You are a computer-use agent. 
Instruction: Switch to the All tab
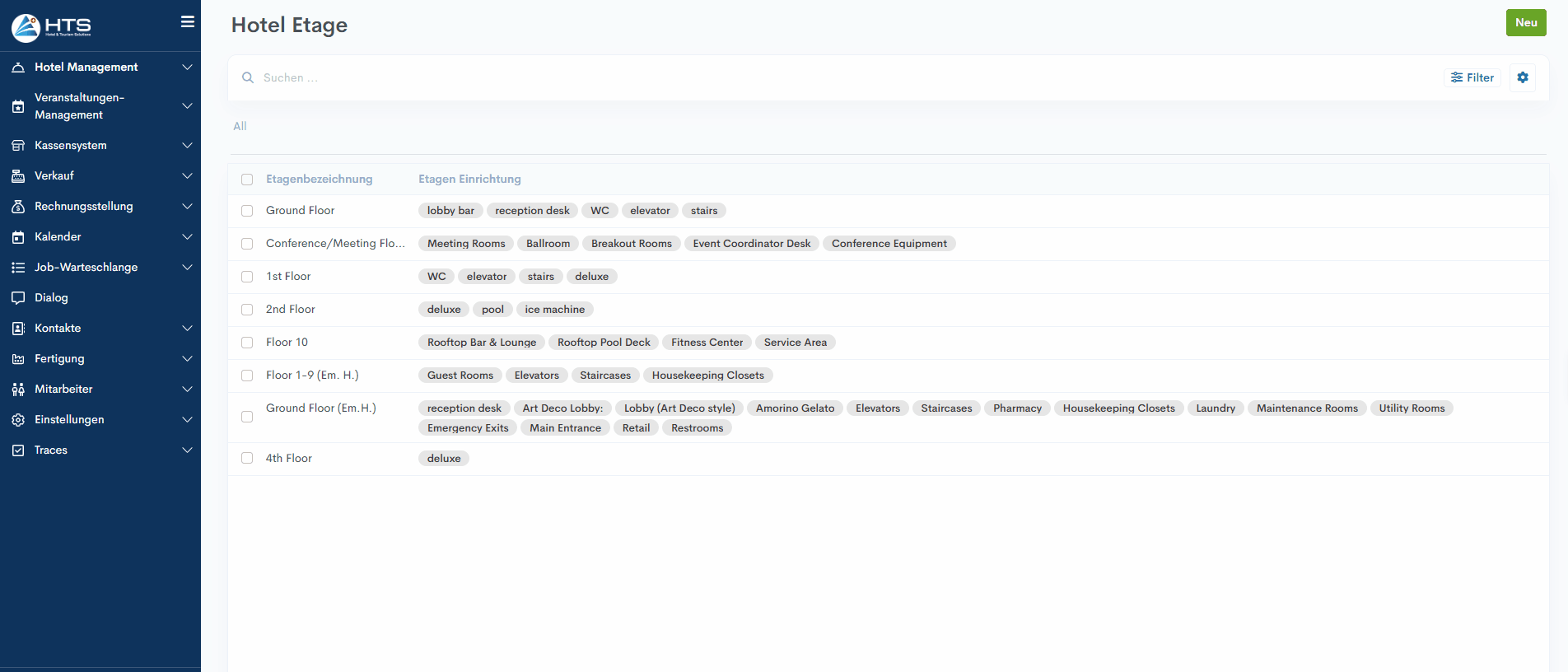click(x=240, y=126)
